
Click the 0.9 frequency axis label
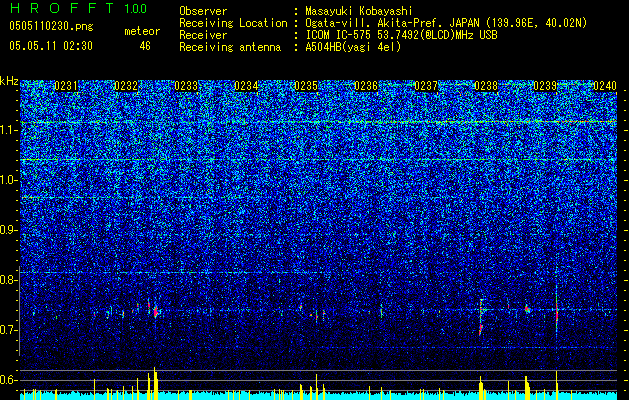[9, 230]
